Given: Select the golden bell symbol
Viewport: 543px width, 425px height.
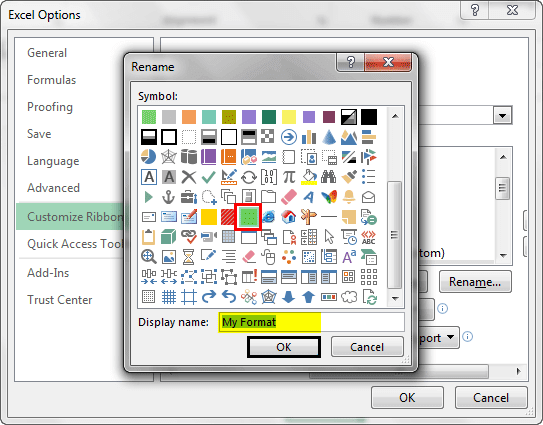Looking at the screenshot, I should pos(349,197).
